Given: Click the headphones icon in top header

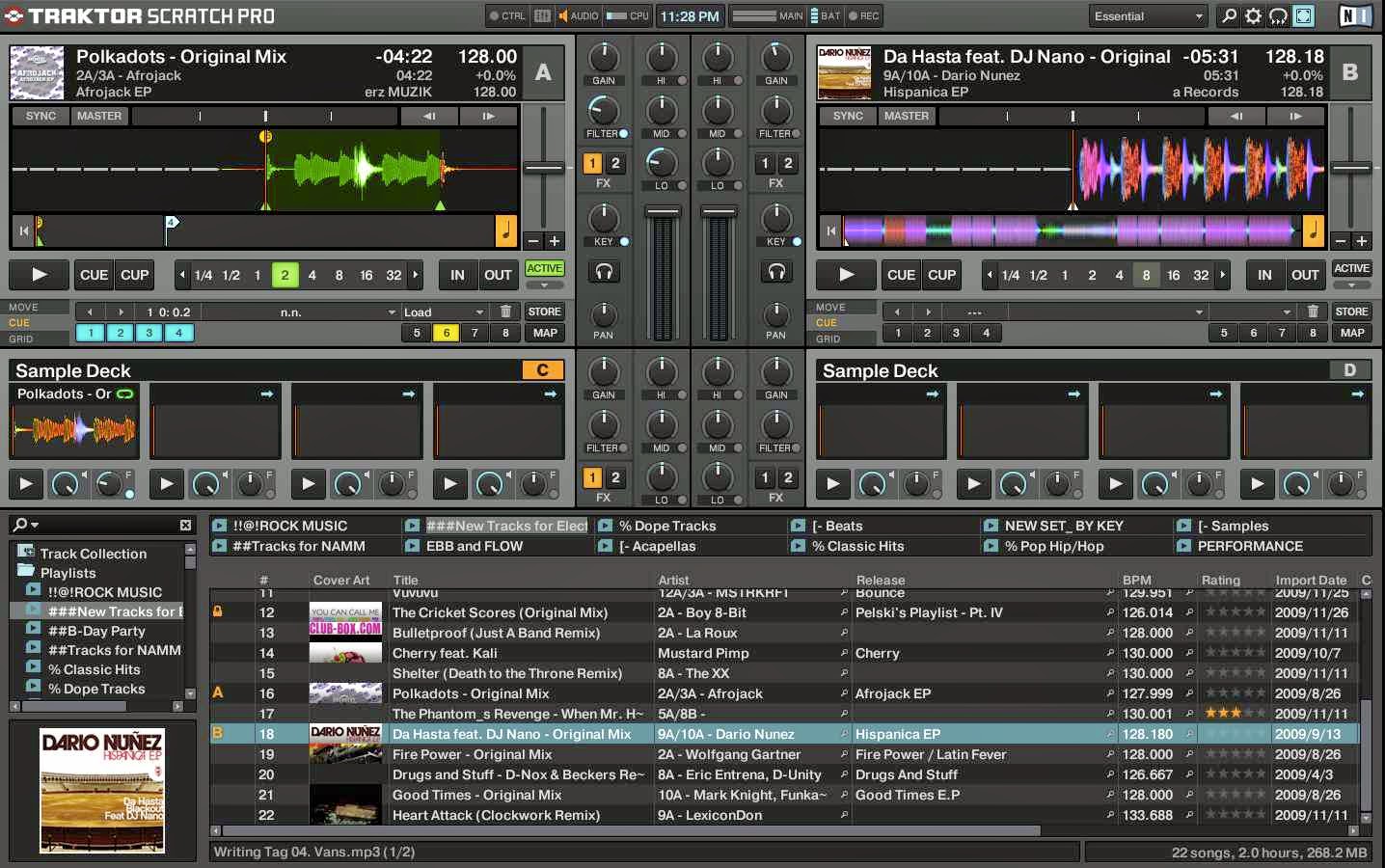Looking at the screenshot, I should (1278, 15).
